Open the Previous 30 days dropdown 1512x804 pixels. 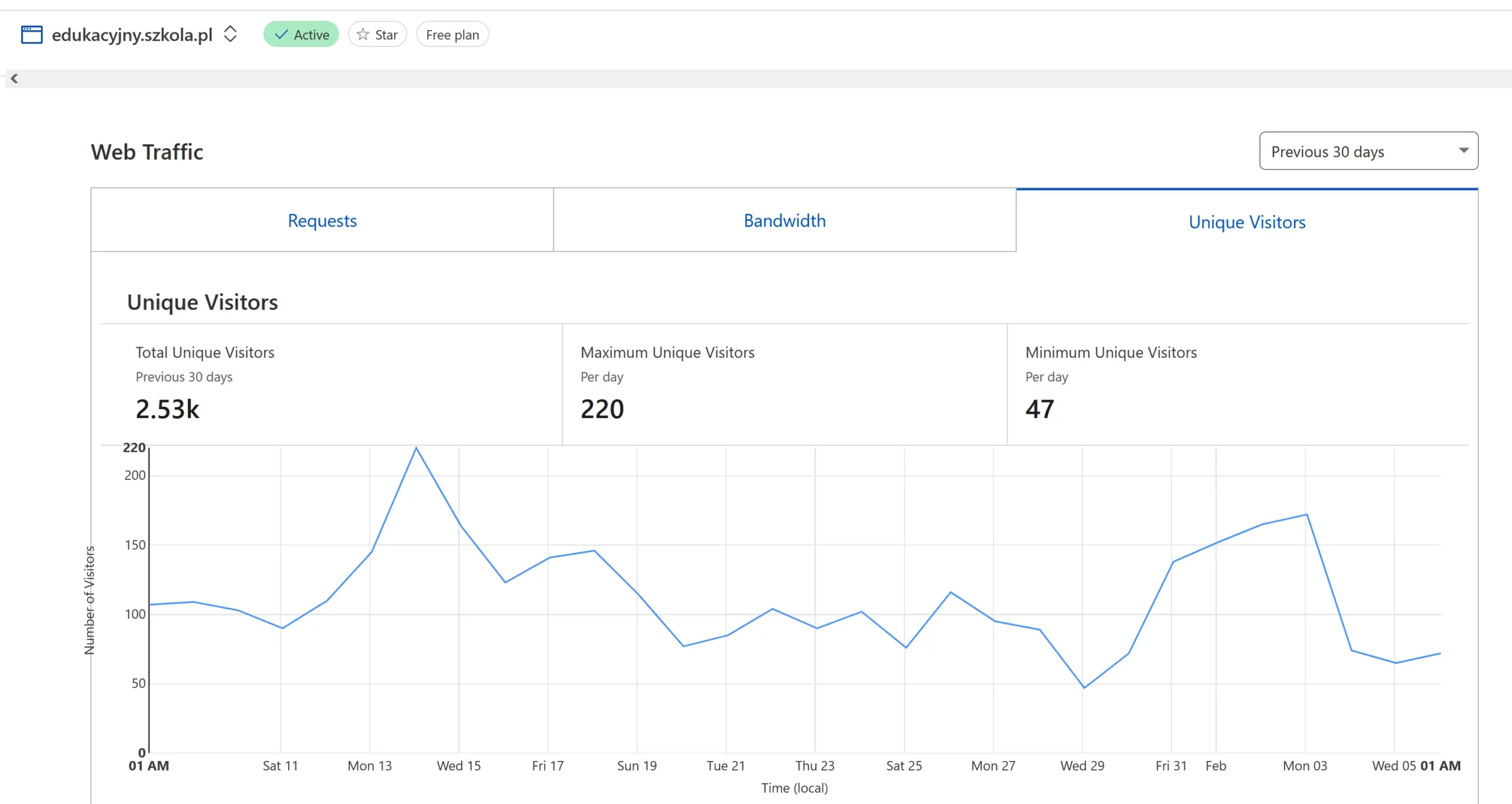[1368, 152]
